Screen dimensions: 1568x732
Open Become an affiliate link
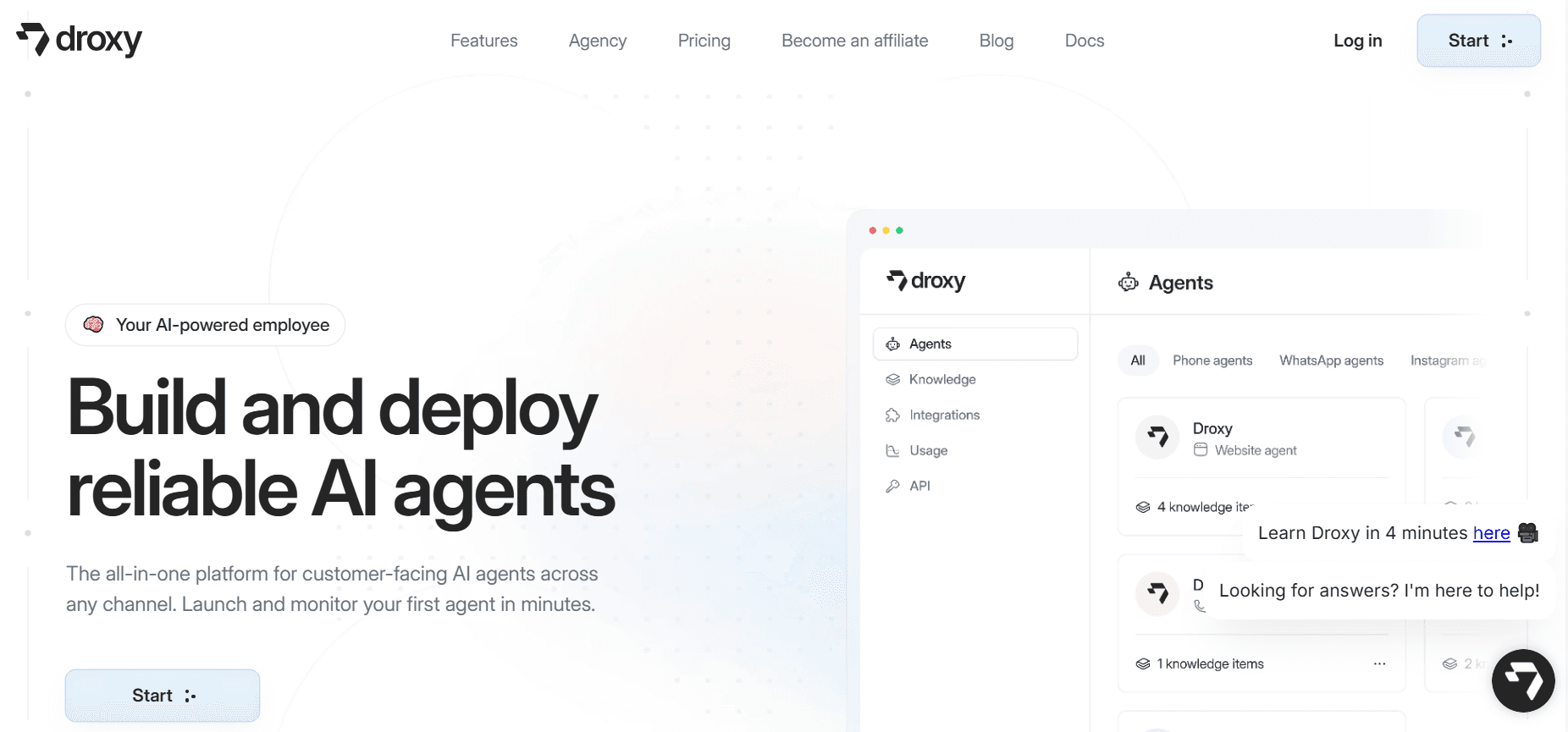click(855, 41)
